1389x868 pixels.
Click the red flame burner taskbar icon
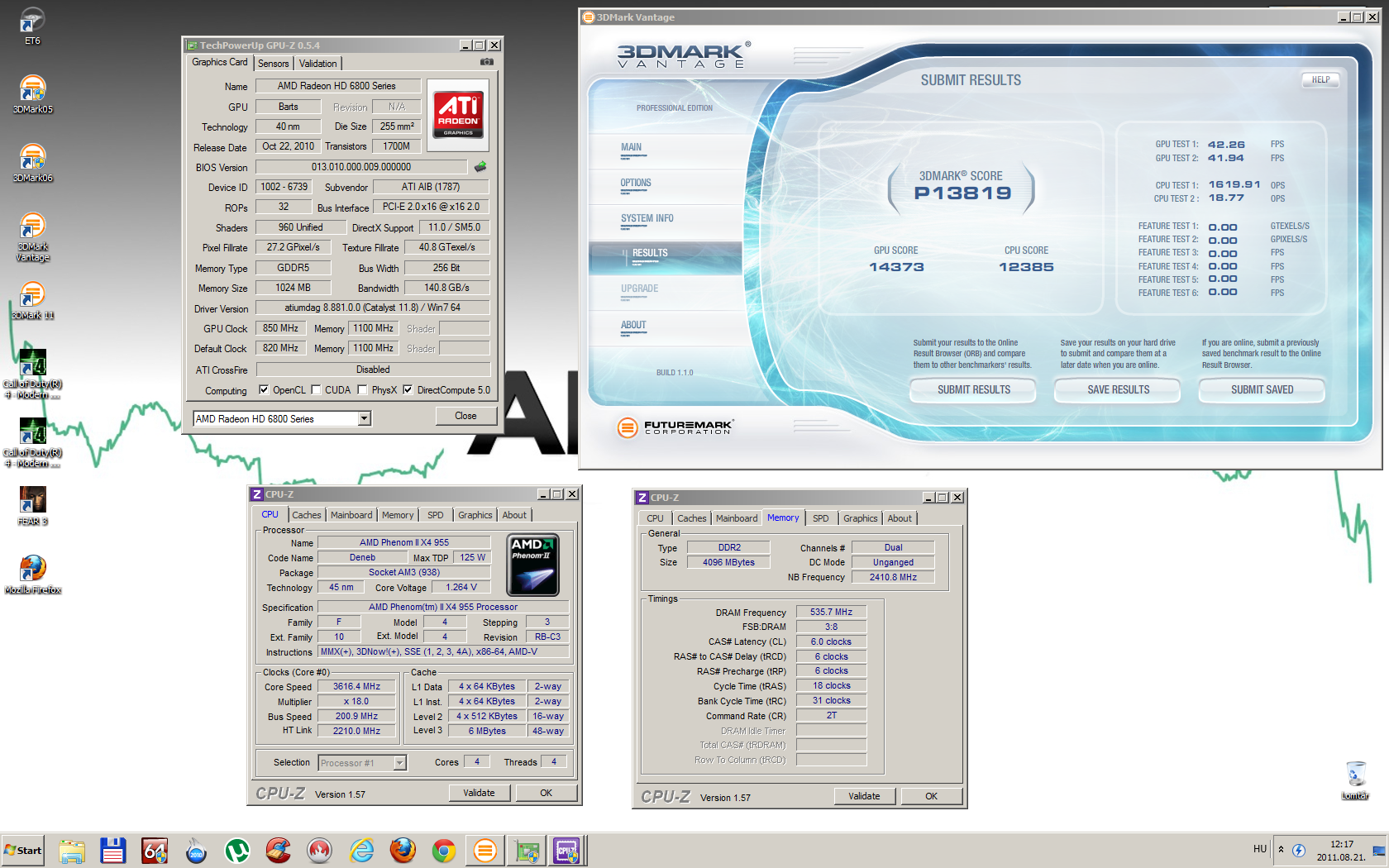320,851
